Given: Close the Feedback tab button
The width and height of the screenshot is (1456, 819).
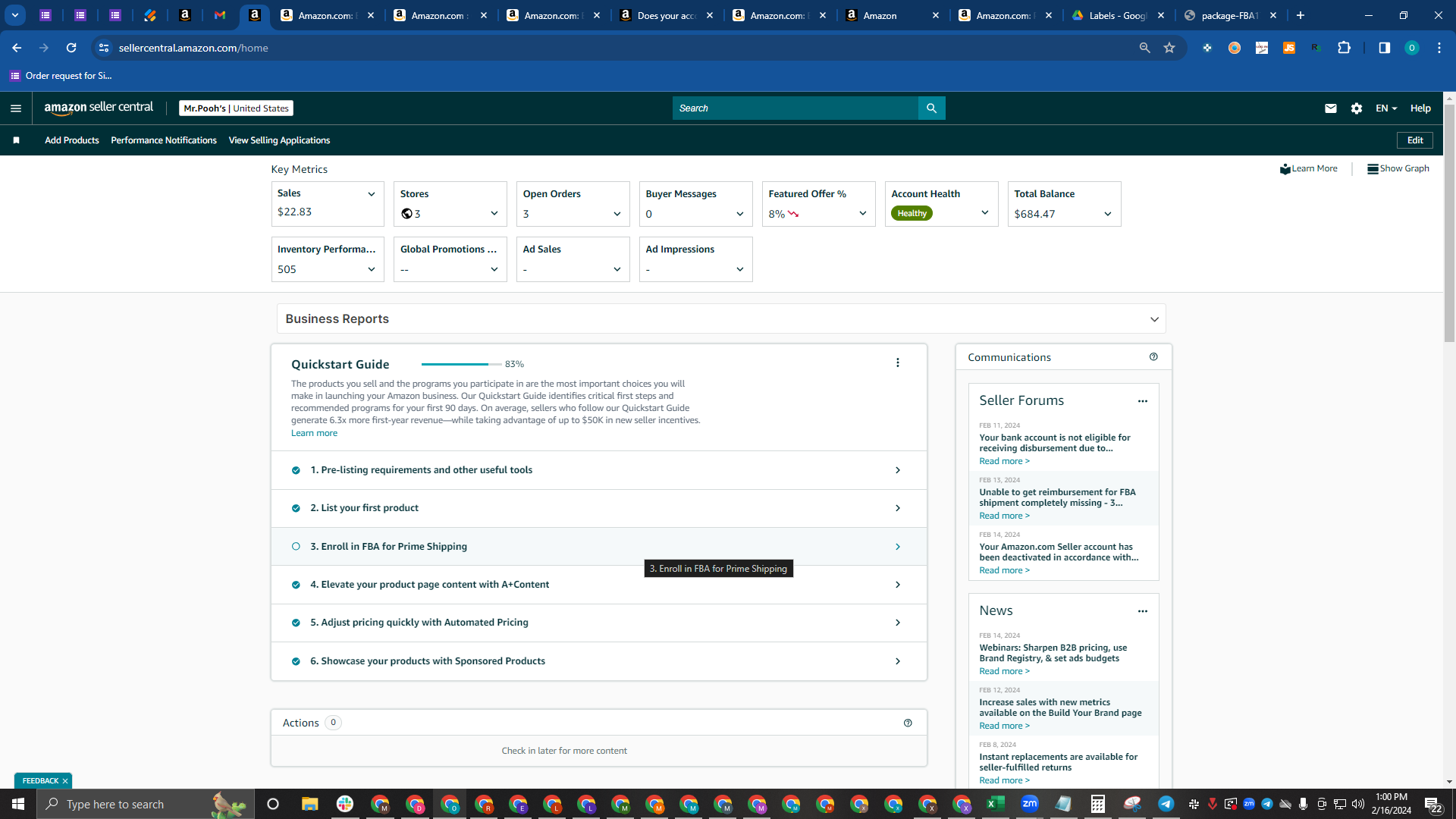Looking at the screenshot, I should [x=65, y=781].
